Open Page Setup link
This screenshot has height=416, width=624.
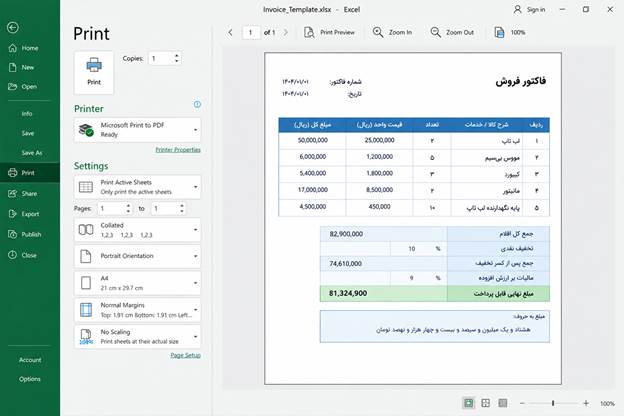[x=185, y=355]
